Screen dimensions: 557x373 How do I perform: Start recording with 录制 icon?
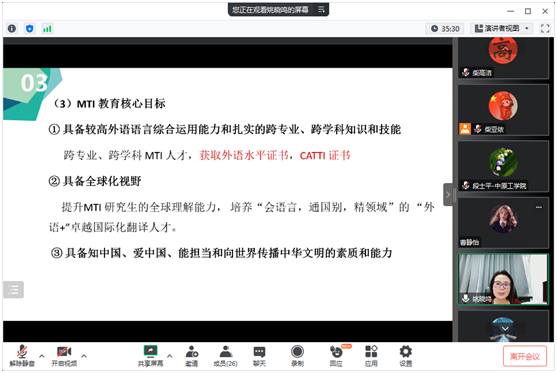pyautogui.click(x=297, y=356)
